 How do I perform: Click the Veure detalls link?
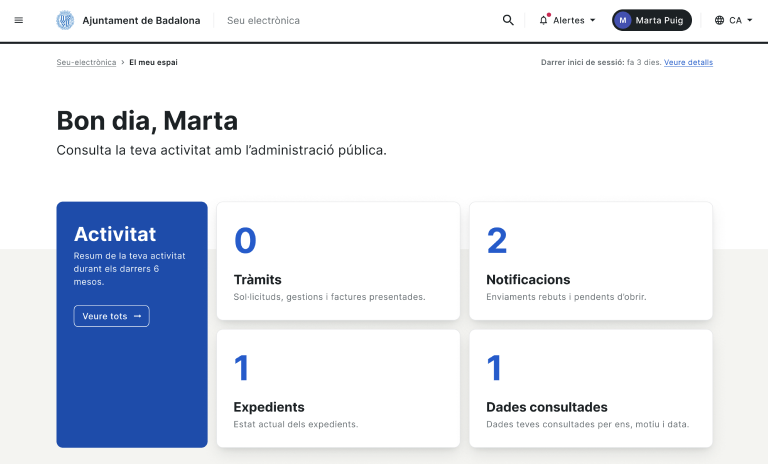click(x=688, y=62)
